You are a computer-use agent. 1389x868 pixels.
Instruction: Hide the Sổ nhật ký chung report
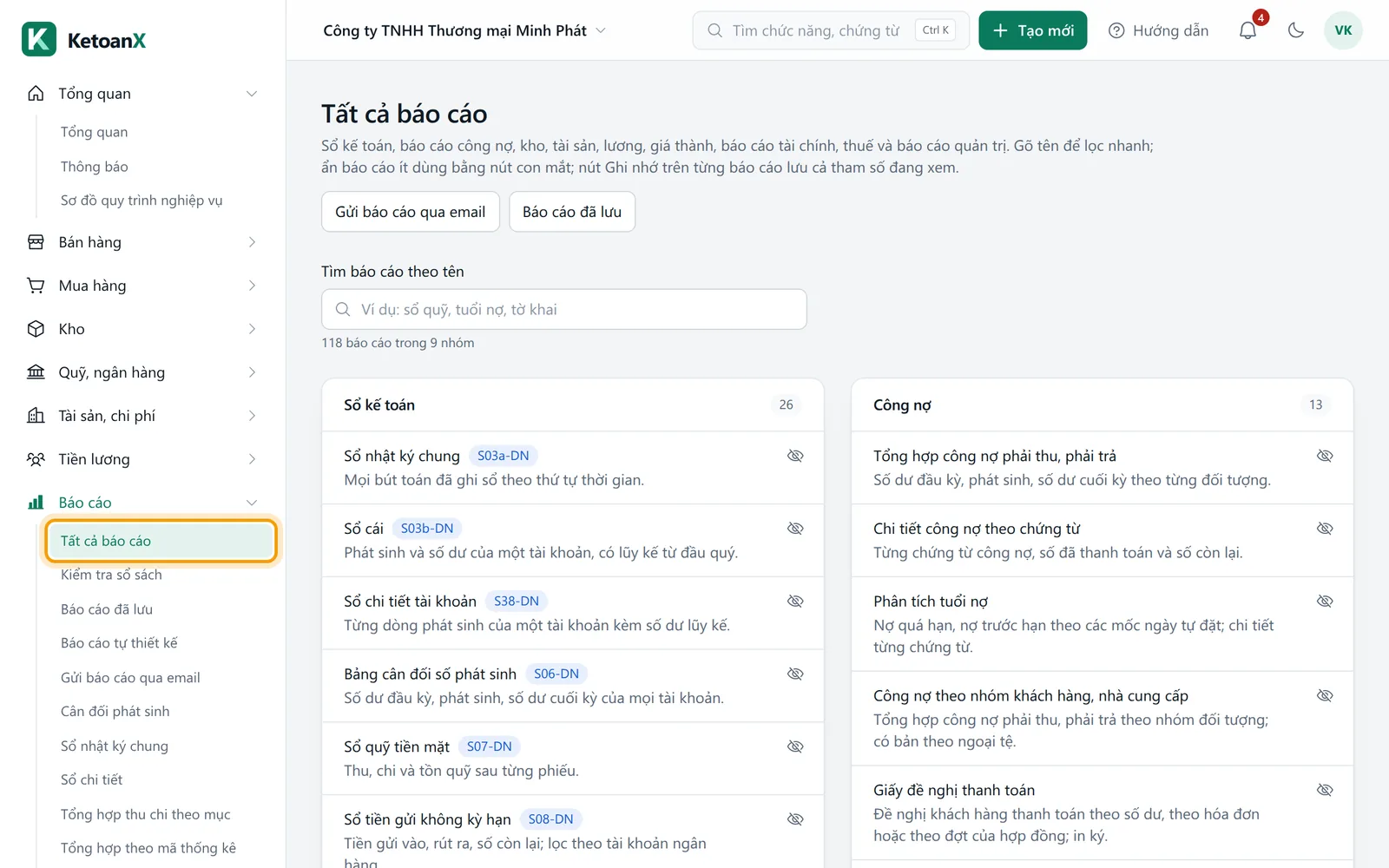tap(795, 456)
